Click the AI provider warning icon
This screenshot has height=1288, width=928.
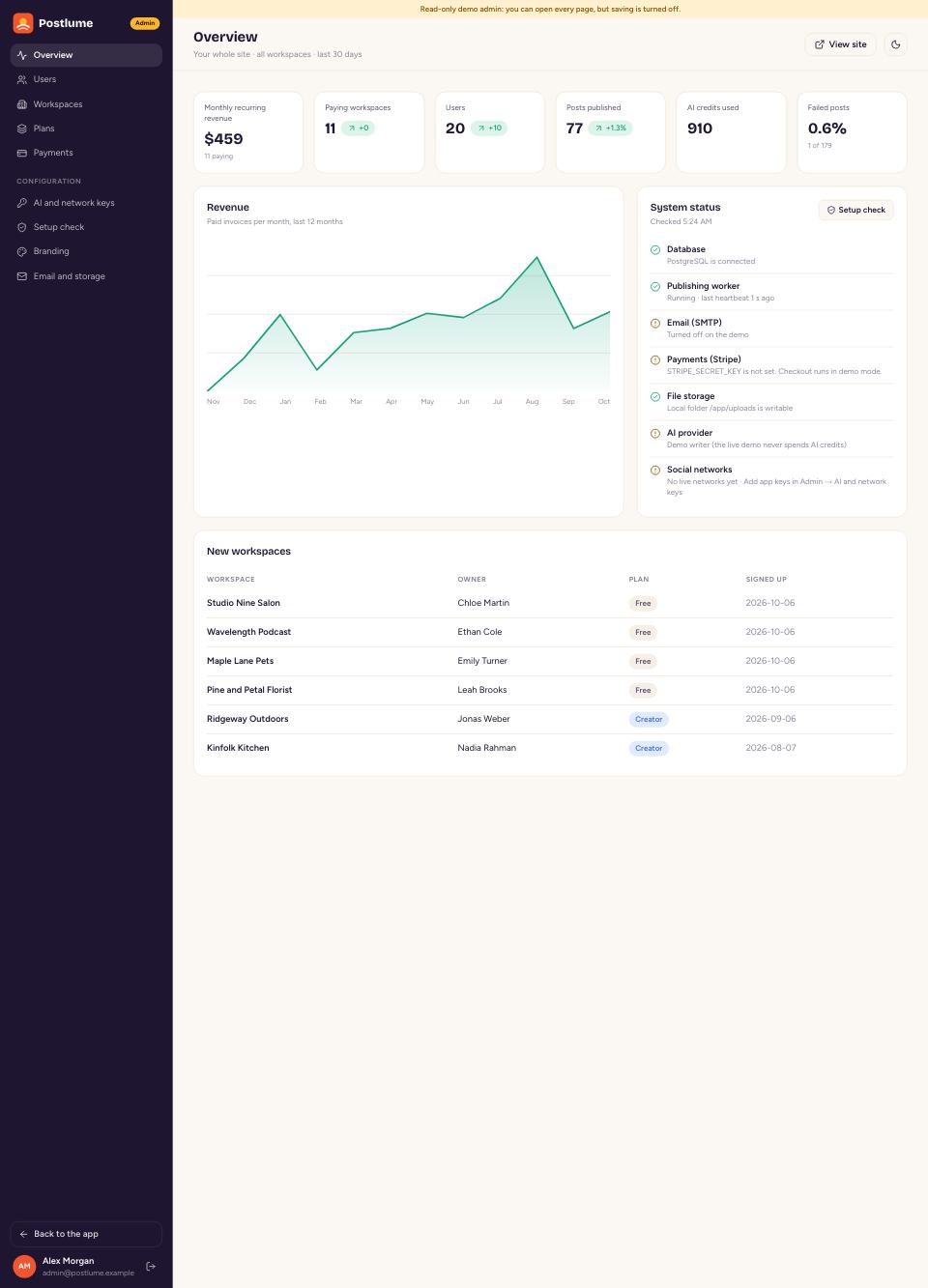(655, 433)
